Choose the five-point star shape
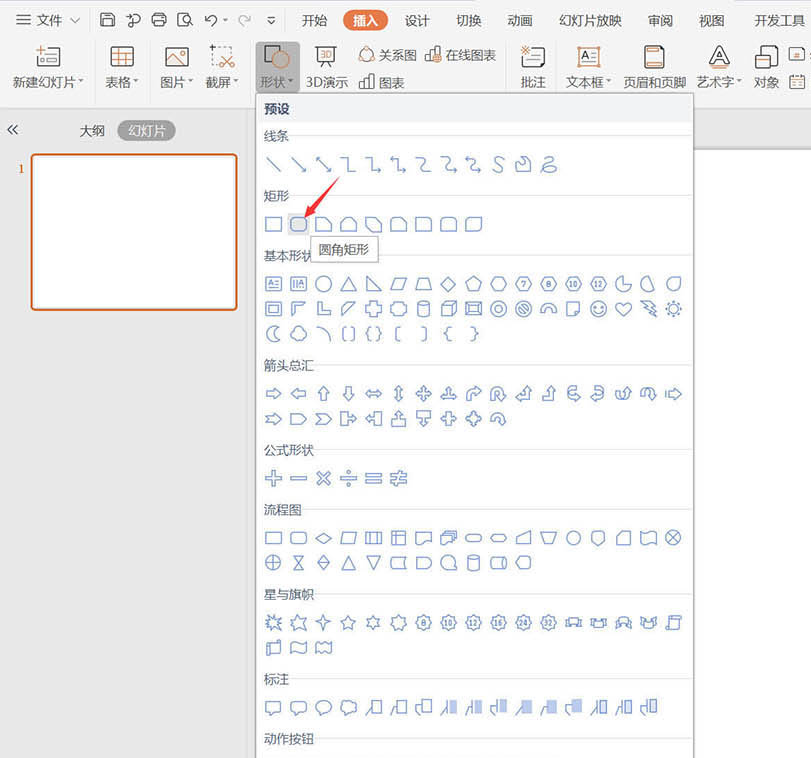 coord(348,623)
